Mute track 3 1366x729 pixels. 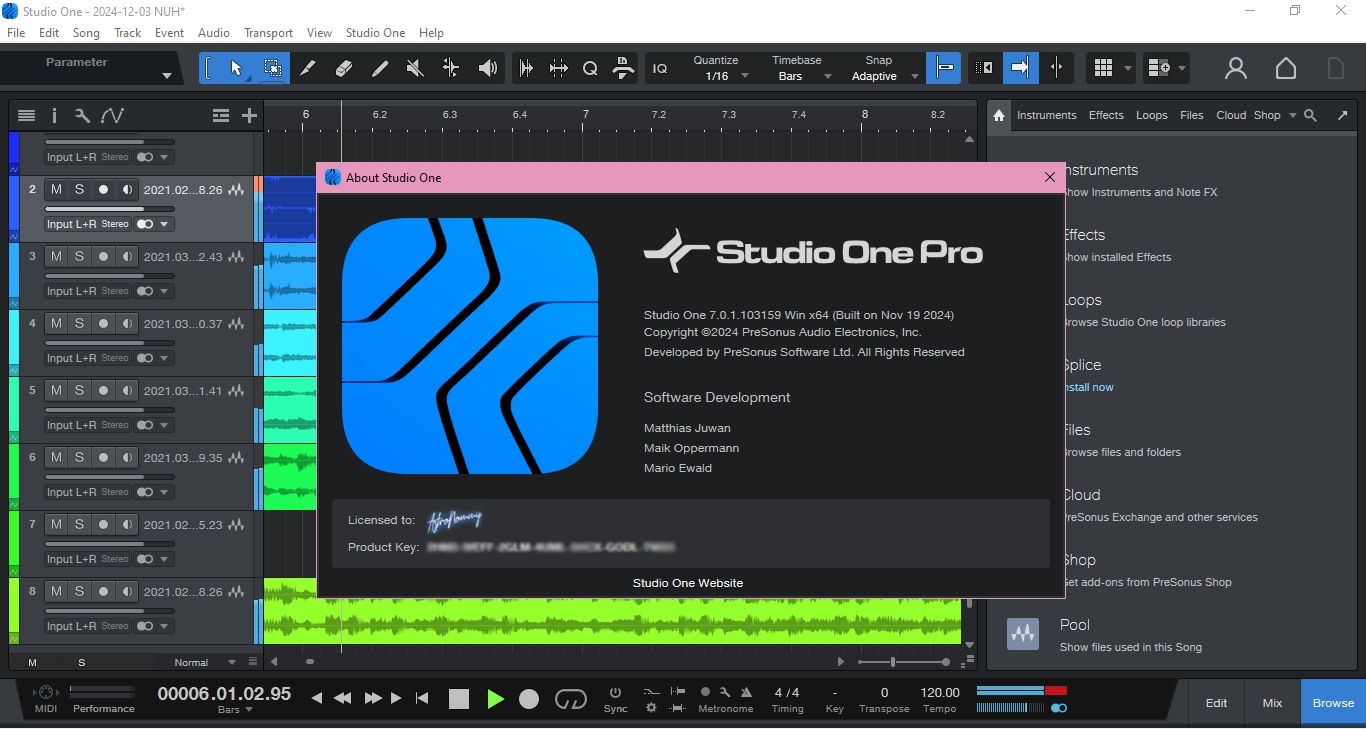56,257
